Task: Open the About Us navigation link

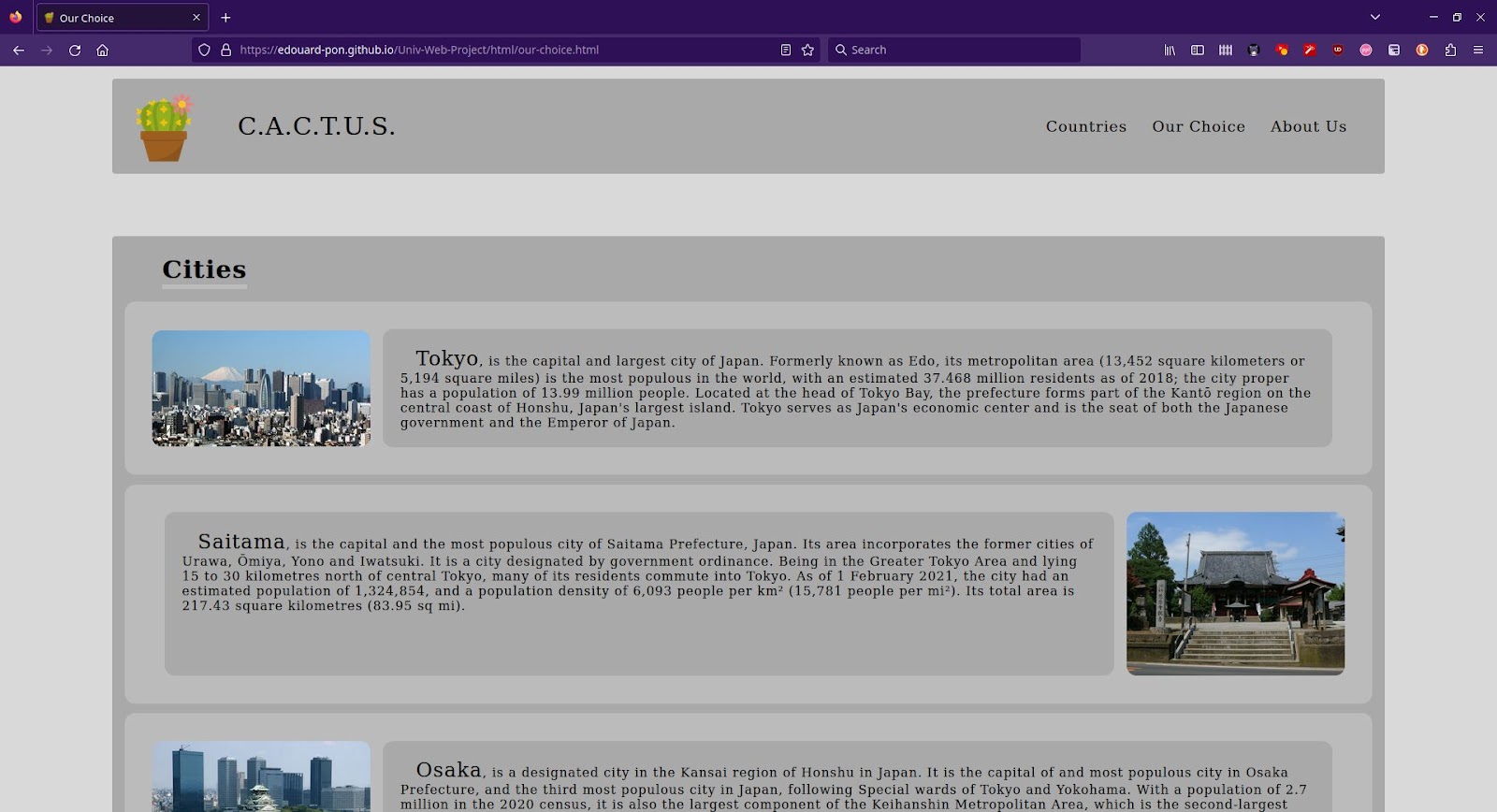Action: 1308,126
